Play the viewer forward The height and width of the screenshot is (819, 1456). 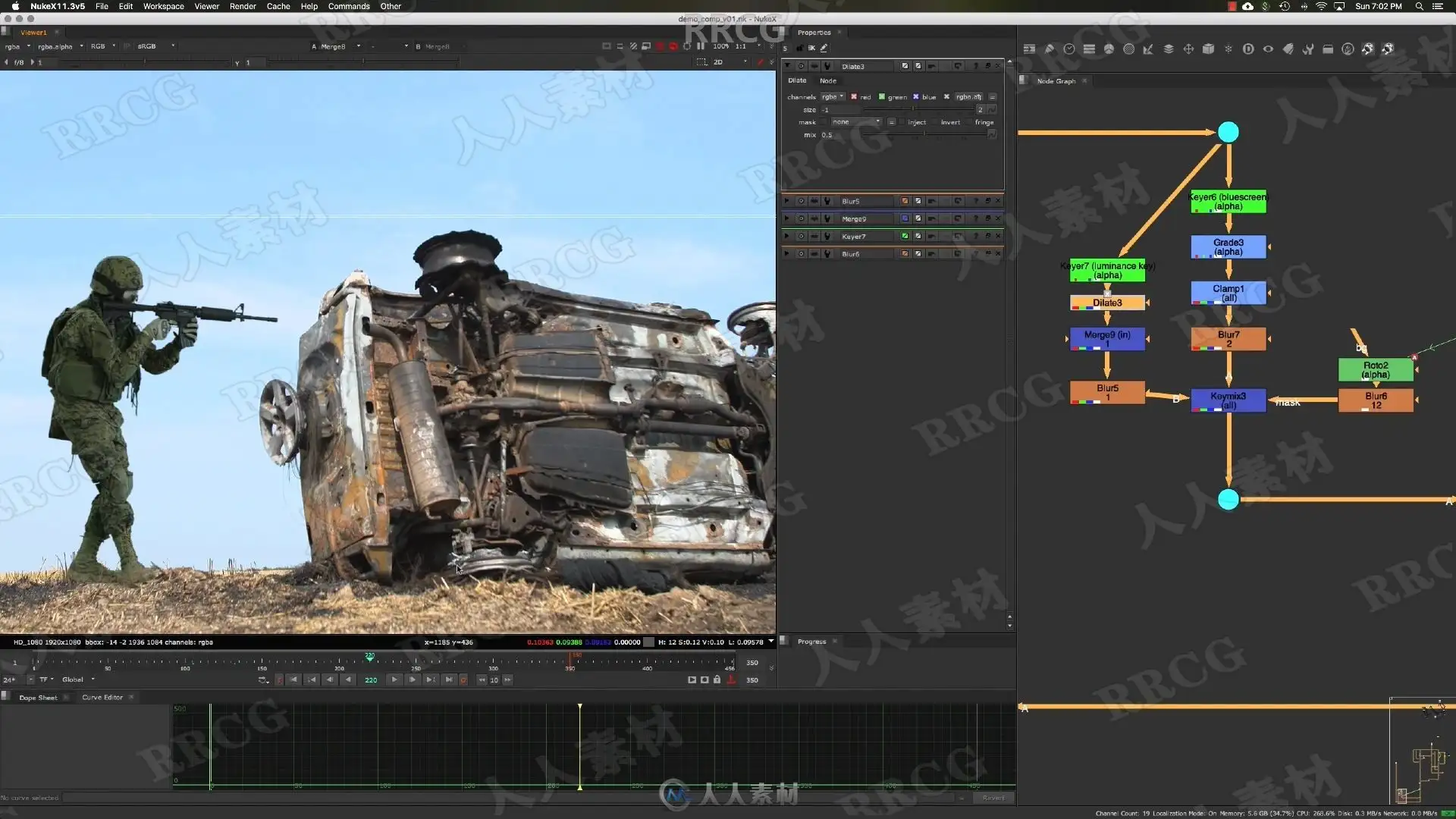tap(394, 679)
